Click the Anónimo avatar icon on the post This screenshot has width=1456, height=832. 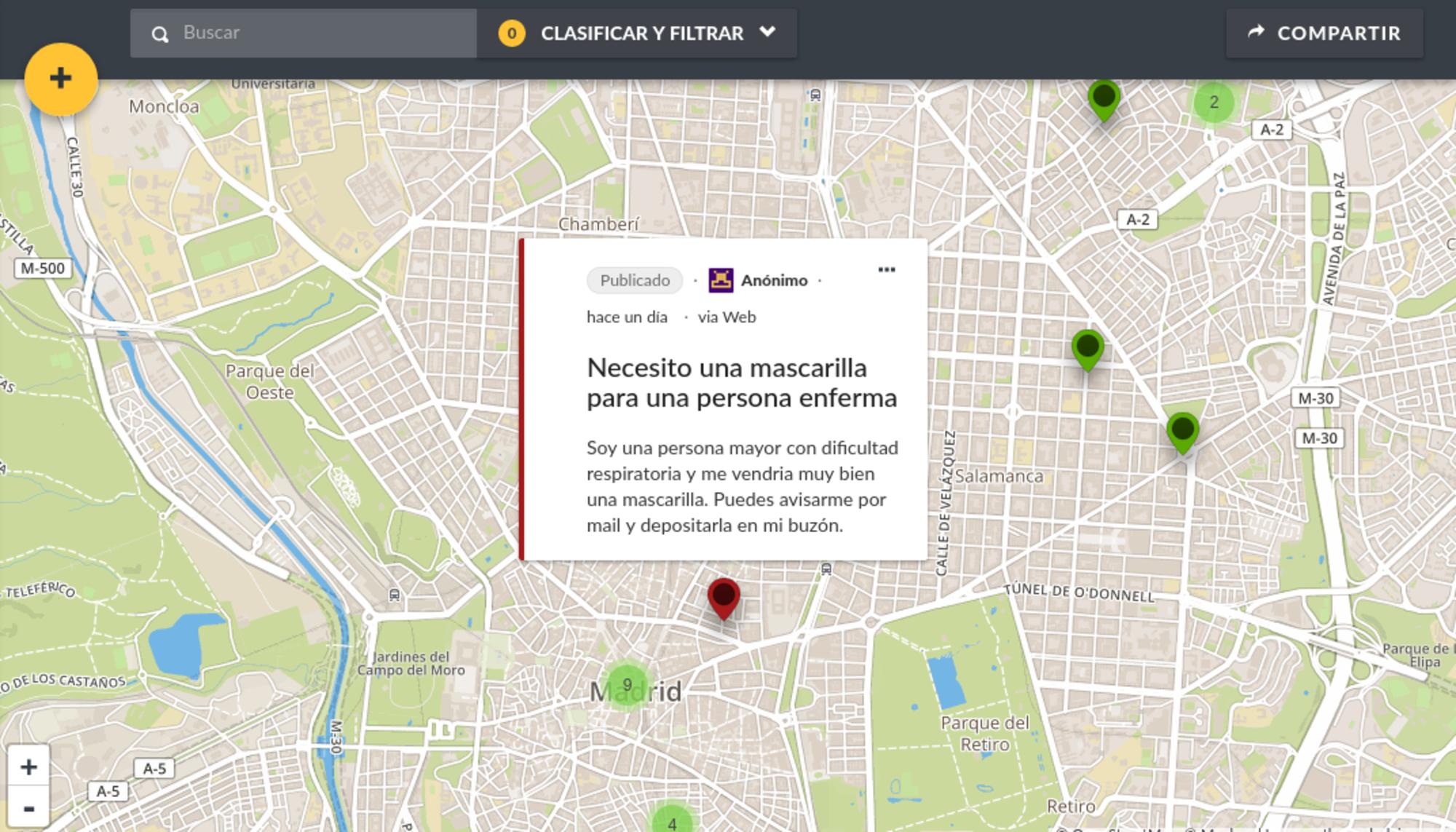click(x=720, y=280)
